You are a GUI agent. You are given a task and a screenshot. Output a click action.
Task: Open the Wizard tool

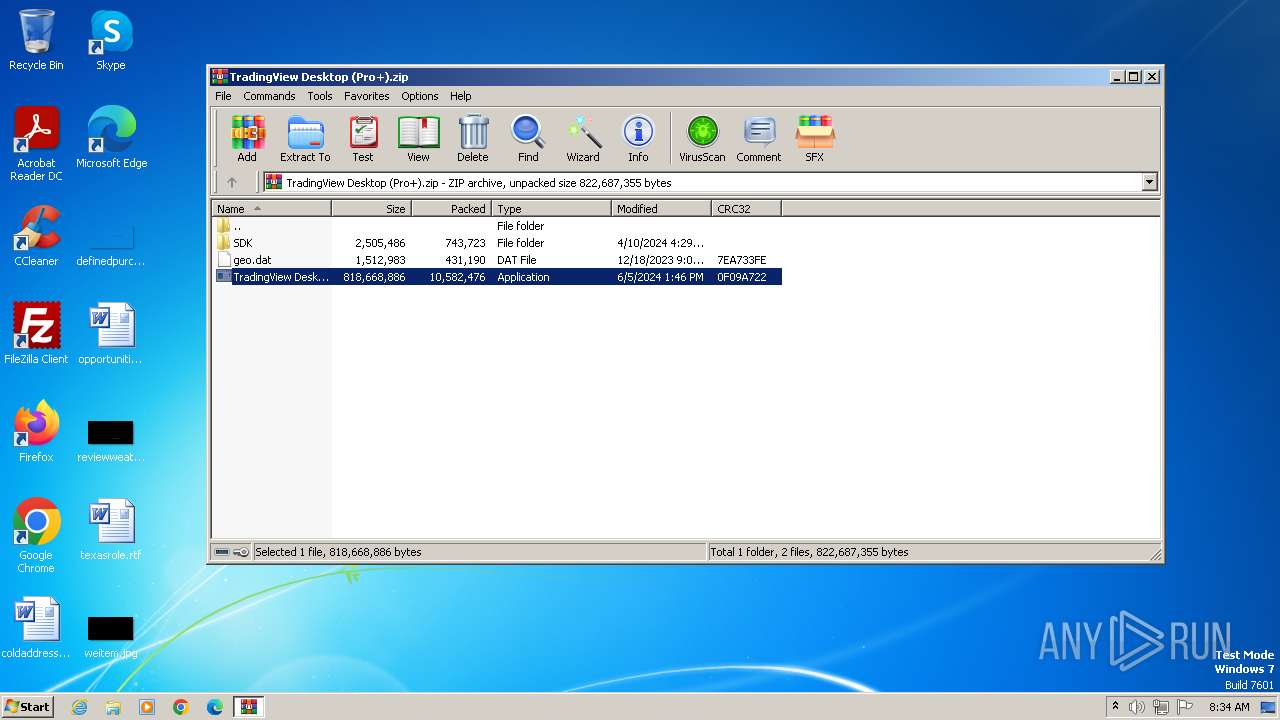[x=583, y=138]
